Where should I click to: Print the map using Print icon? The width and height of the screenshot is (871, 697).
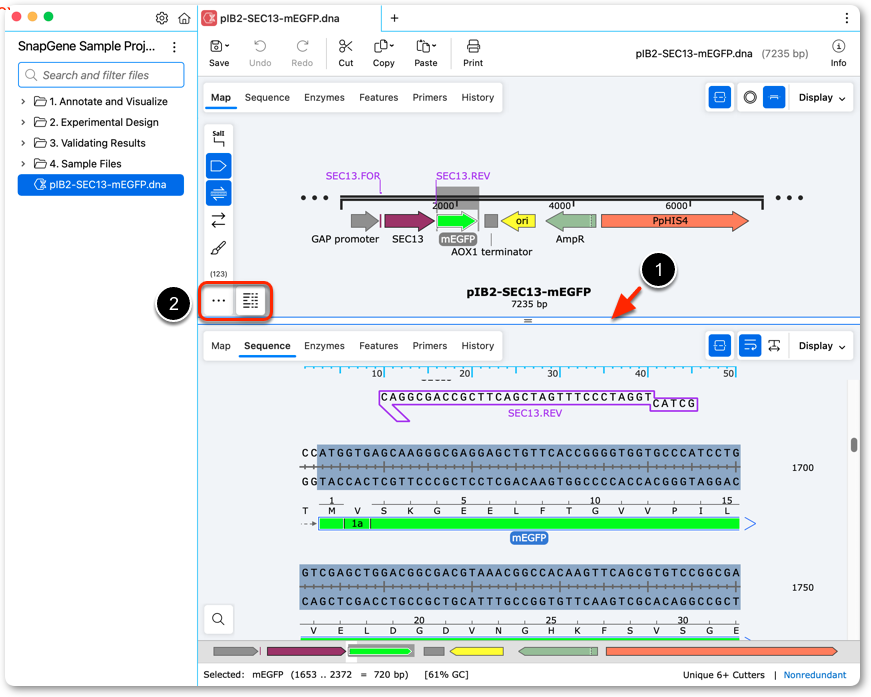pos(473,47)
